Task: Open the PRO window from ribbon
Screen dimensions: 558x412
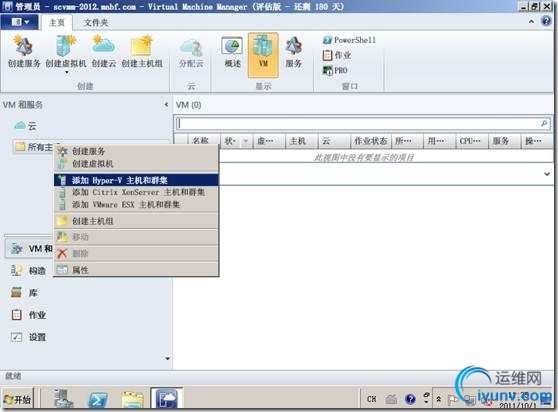Action: click(335, 70)
